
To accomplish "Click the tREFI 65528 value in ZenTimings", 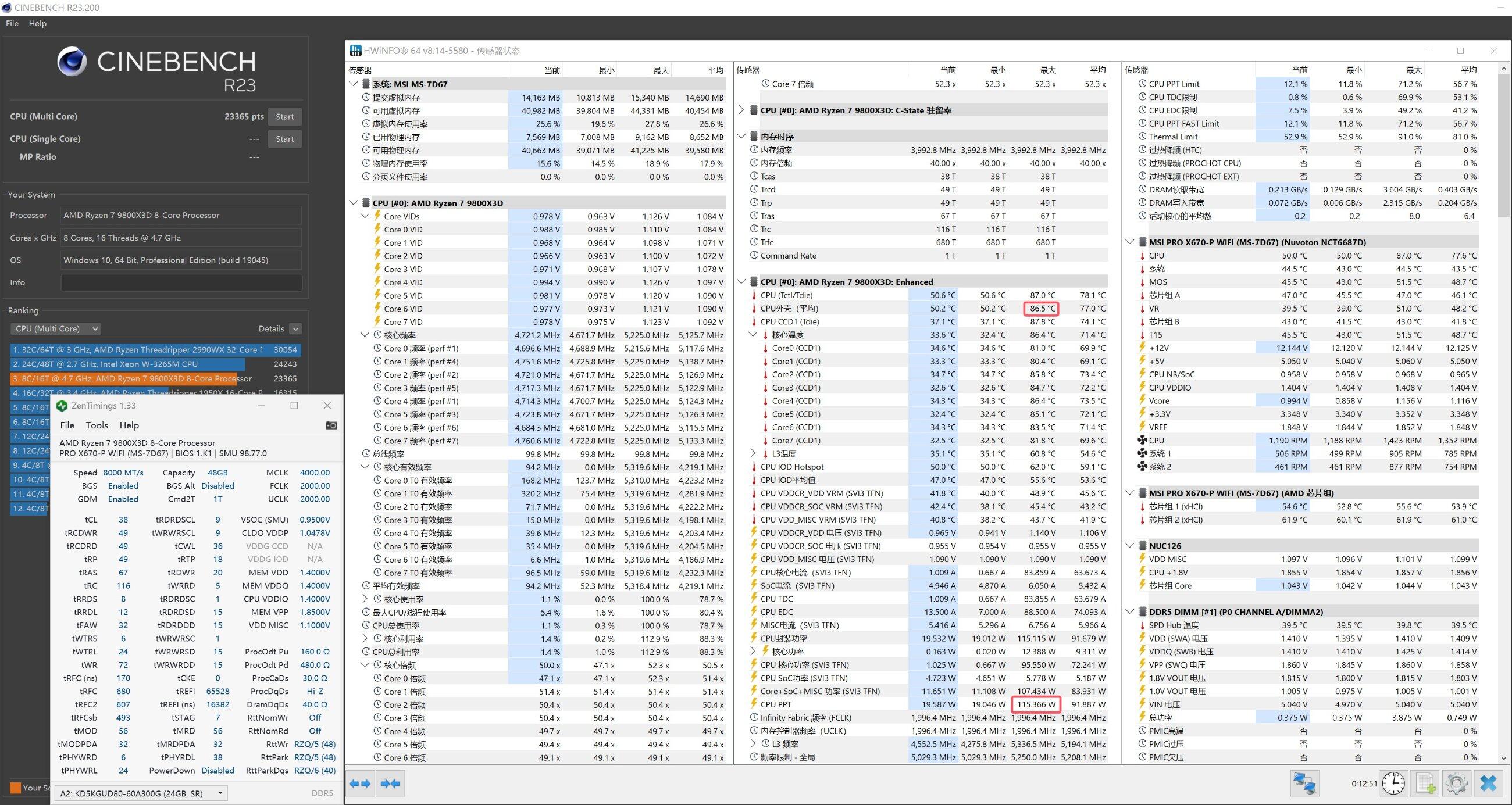I will (x=217, y=691).
